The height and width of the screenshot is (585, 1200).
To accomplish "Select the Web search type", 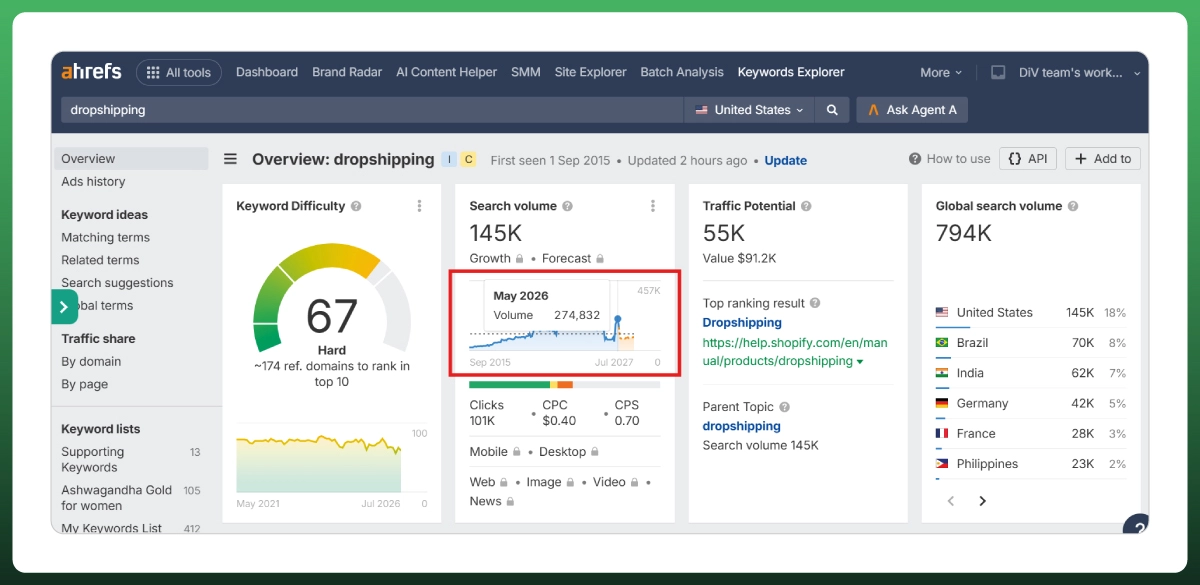I will pyautogui.click(x=488, y=482).
